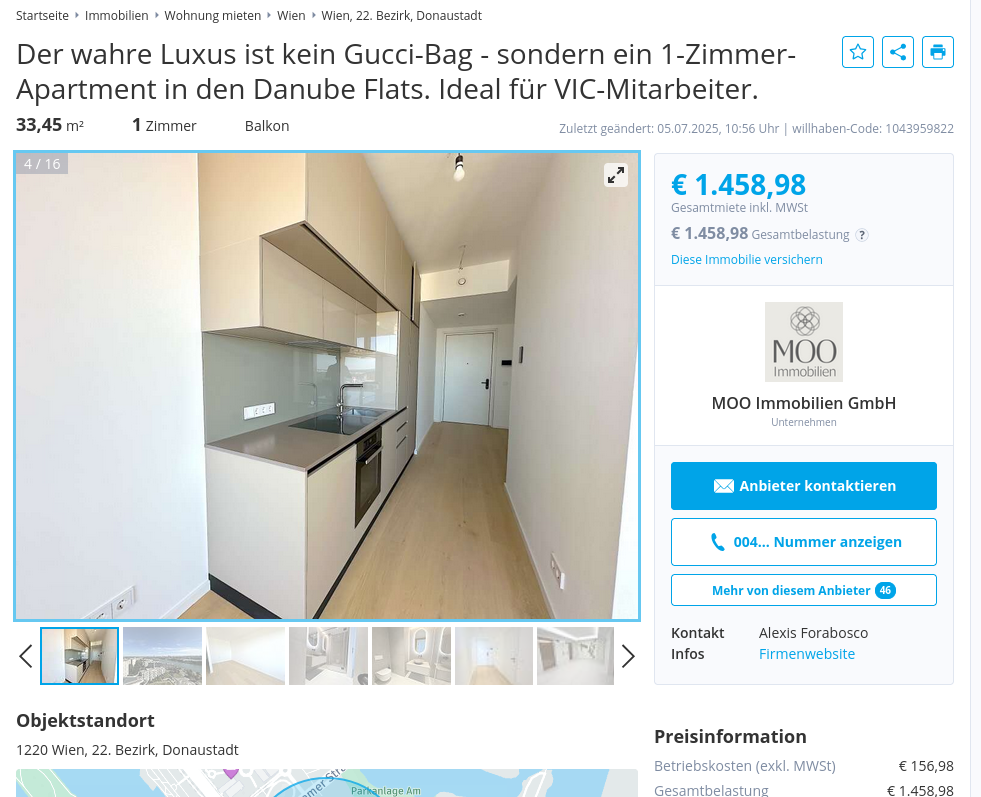The height and width of the screenshot is (797, 981).
Task: Visit the Firmenwebsite link
Action: point(806,654)
